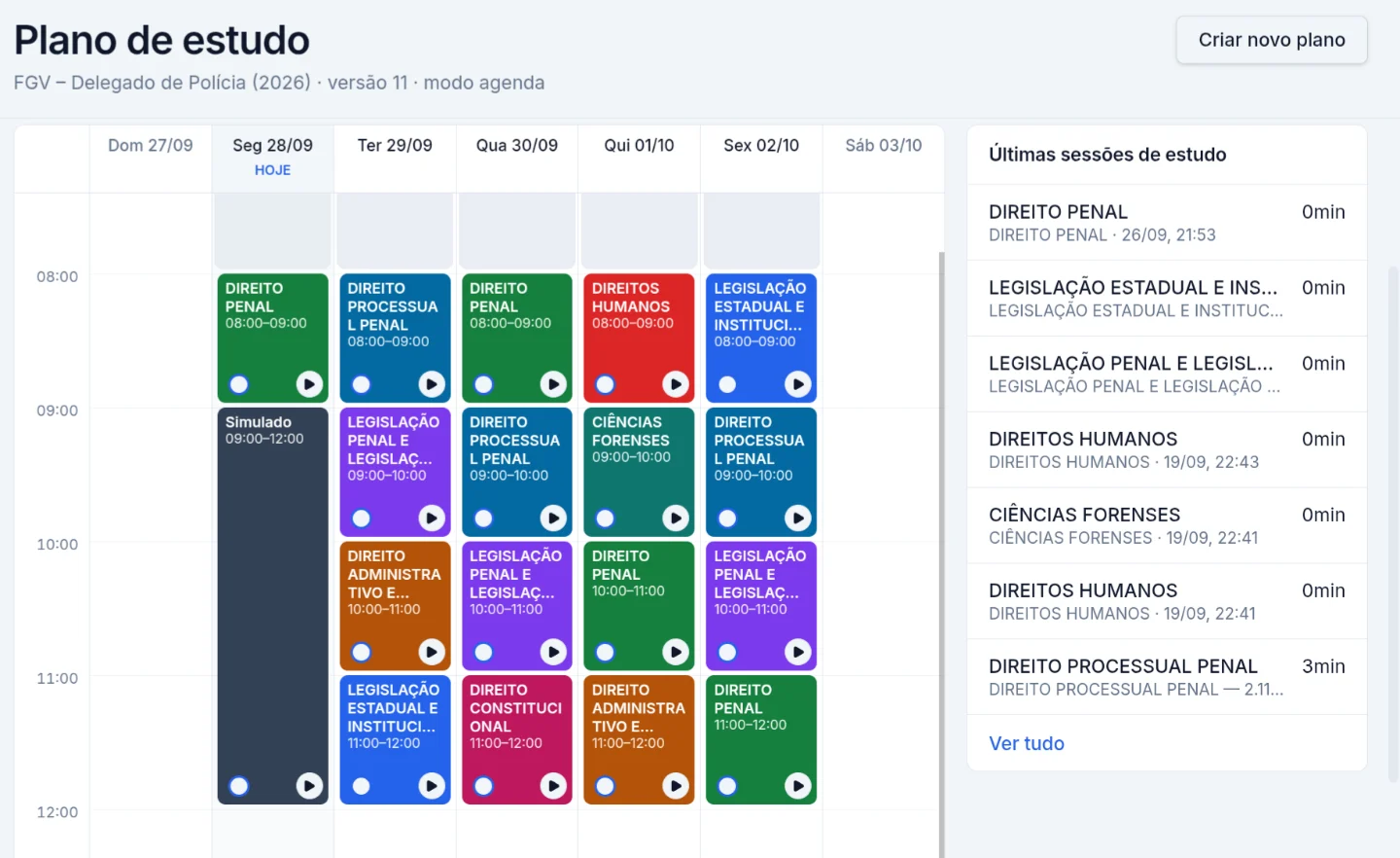Mark Friday's 08:00 Legislação Estadual complete
The height and width of the screenshot is (858, 1400).
point(727,384)
